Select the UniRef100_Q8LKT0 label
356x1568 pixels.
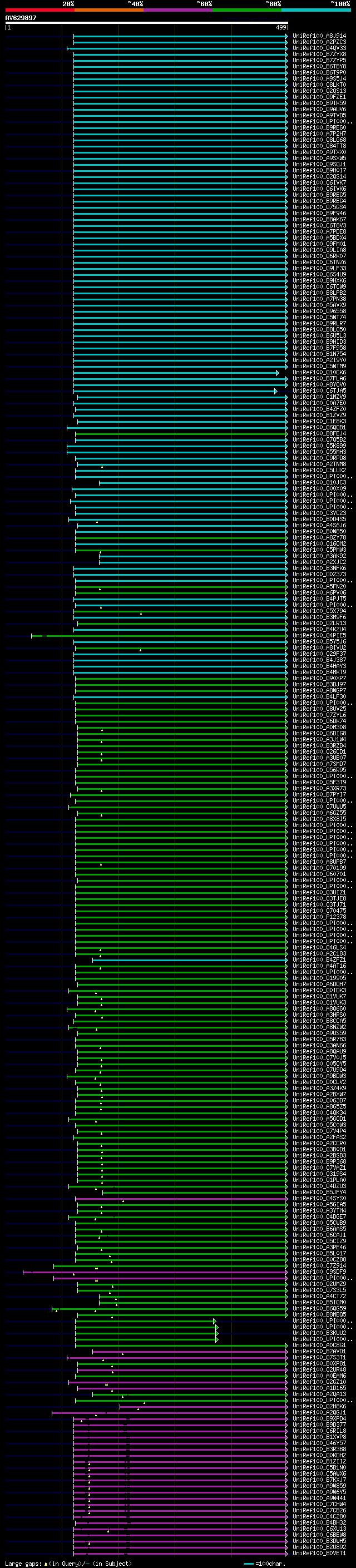coord(319,85)
